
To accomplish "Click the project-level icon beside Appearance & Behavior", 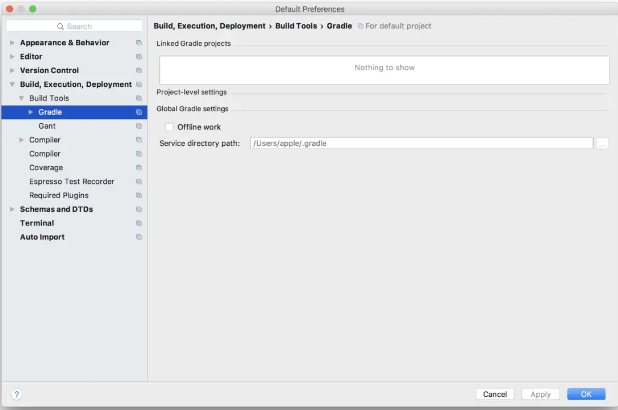I will pyautogui.click(x=139, y=43).
